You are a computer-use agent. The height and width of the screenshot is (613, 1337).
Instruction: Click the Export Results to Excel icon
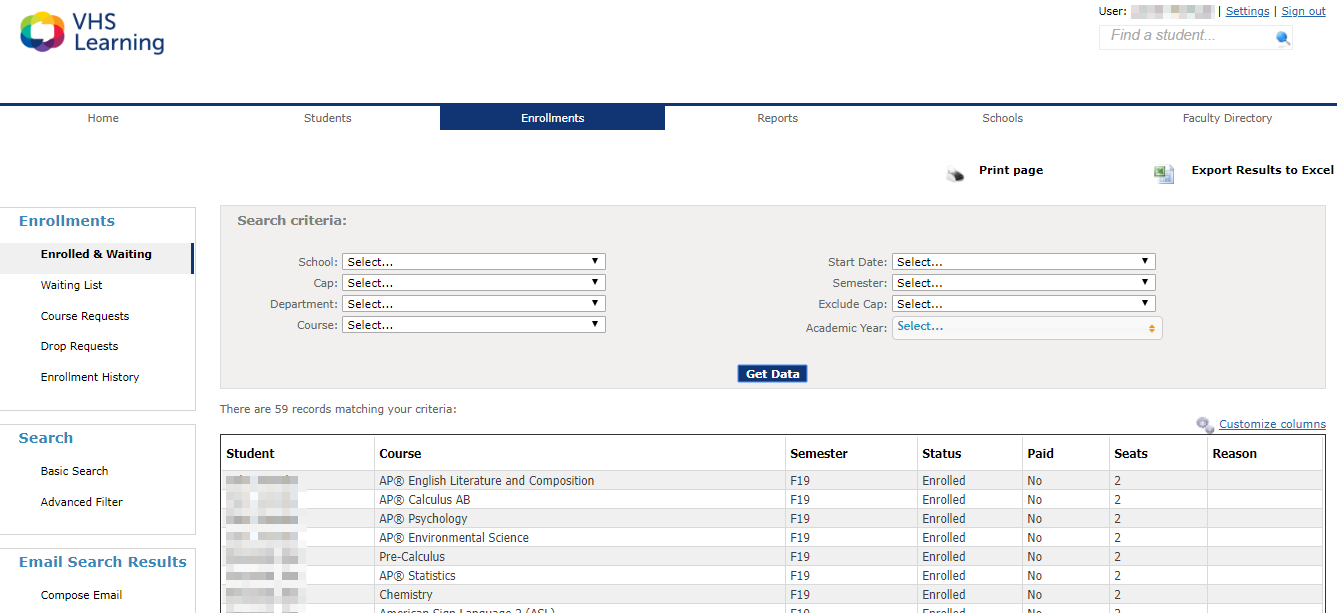point(1162,172)
